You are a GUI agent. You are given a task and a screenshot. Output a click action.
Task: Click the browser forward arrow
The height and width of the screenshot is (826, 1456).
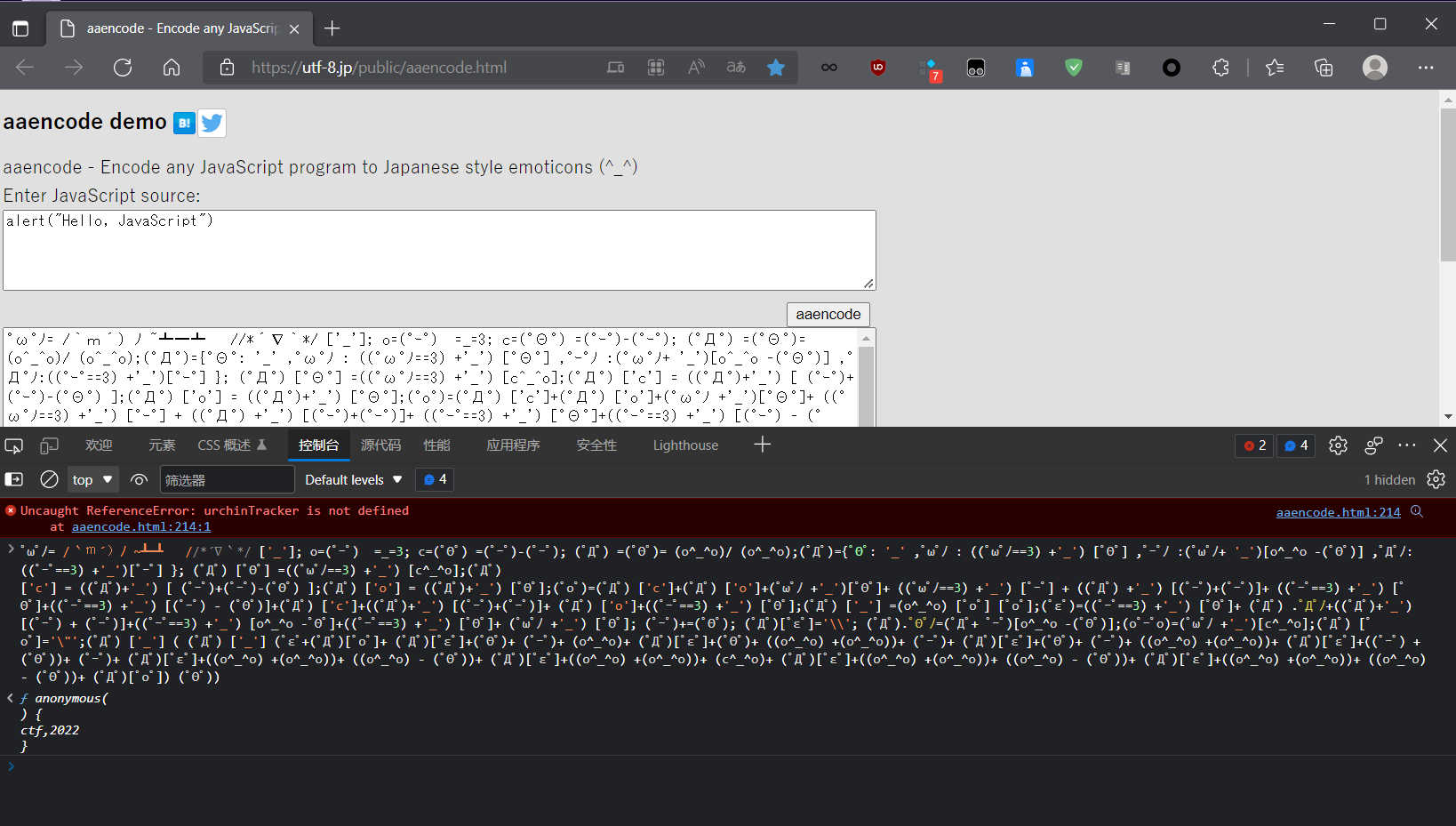pyautogui.click(x=74, y=68)
